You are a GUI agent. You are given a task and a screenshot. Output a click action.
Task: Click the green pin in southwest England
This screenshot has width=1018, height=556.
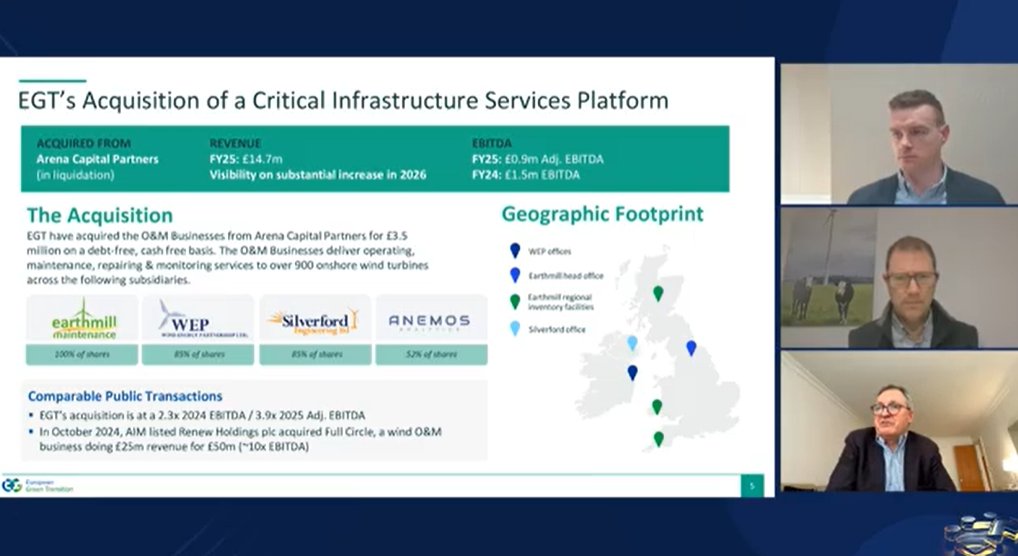coord(658,439)
